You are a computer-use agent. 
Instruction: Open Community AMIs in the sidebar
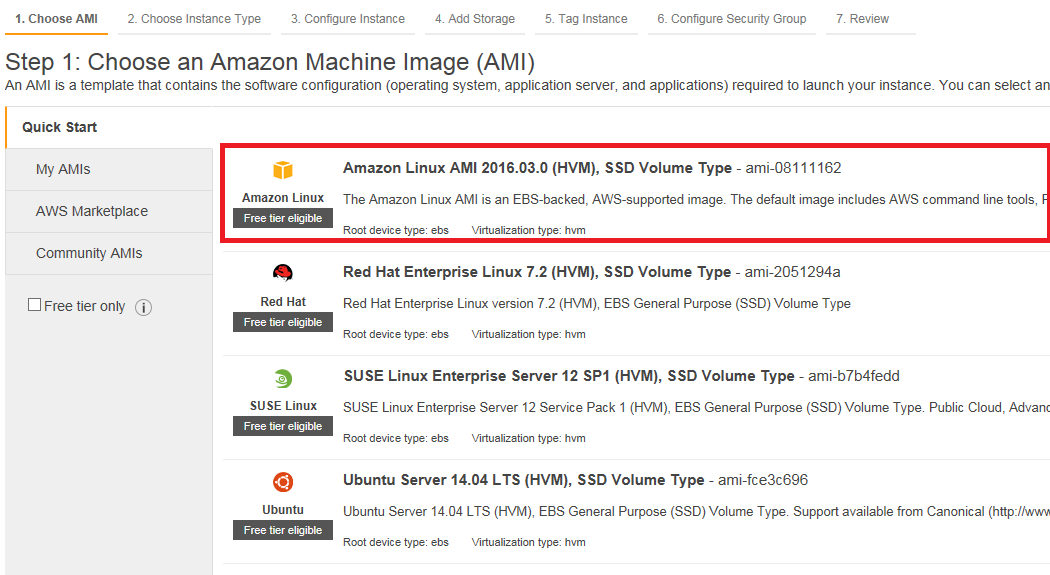[x=109, y=254]
